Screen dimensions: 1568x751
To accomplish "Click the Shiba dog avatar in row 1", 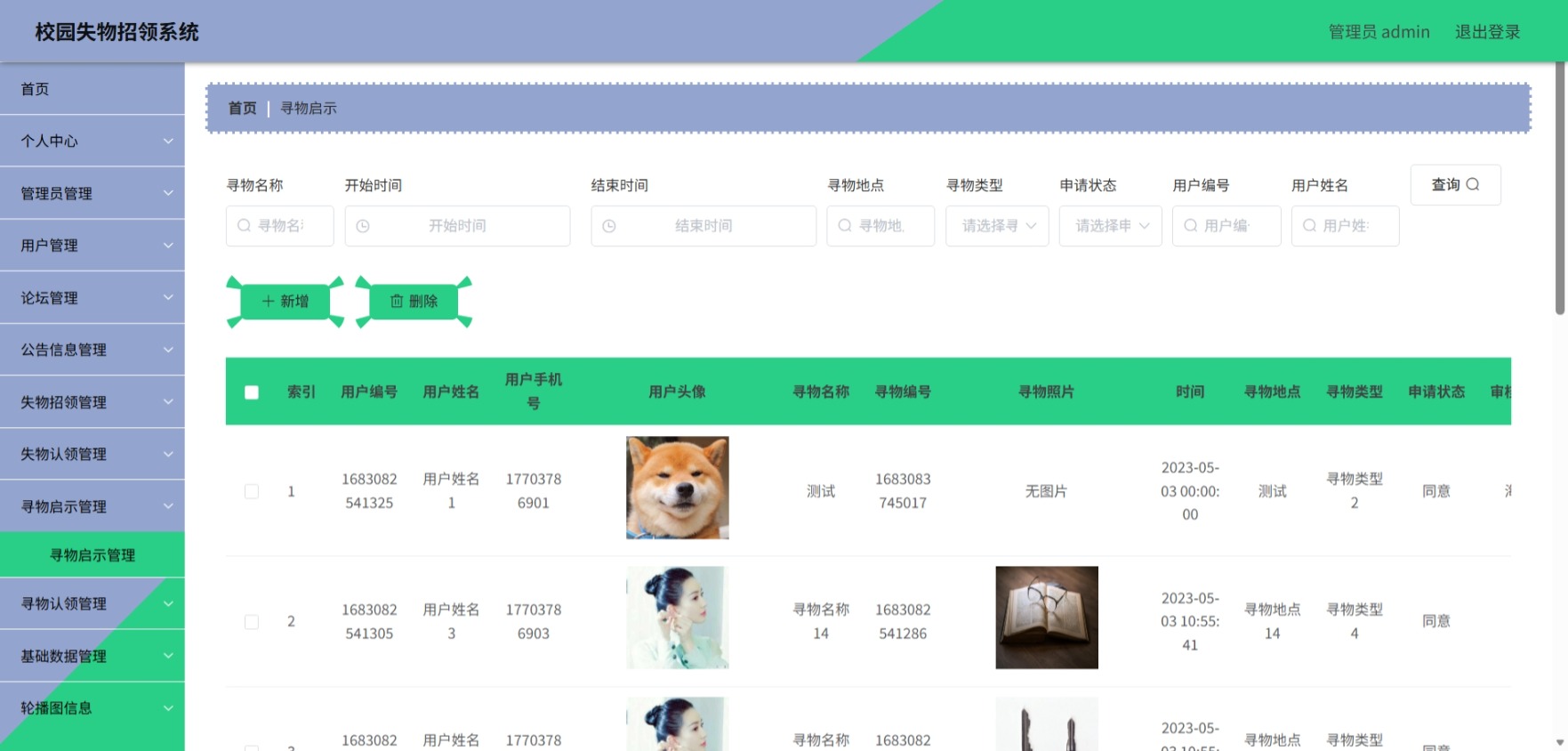I will [x=678, y=488].
